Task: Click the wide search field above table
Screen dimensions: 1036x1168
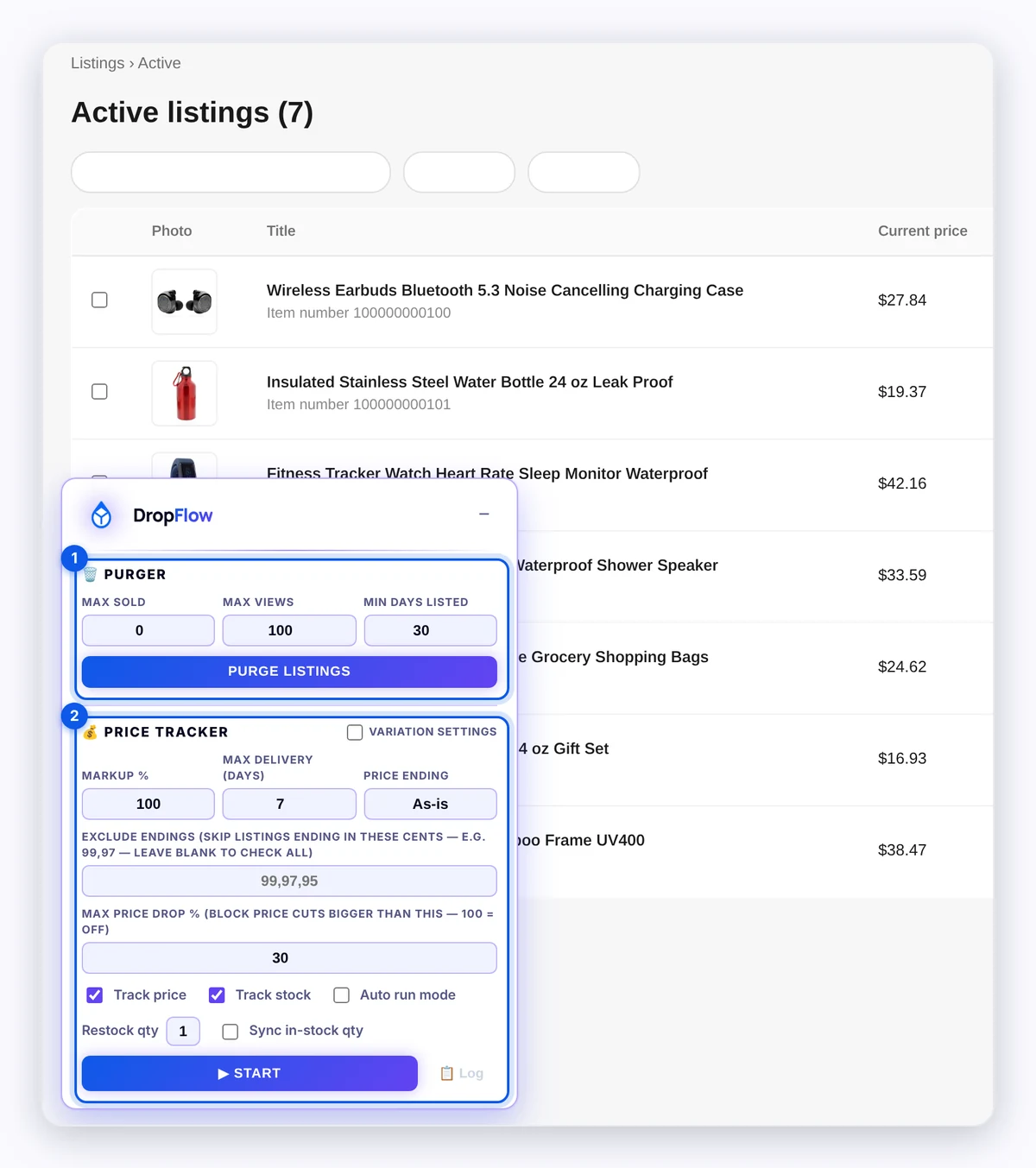Action: click(231, 172)
